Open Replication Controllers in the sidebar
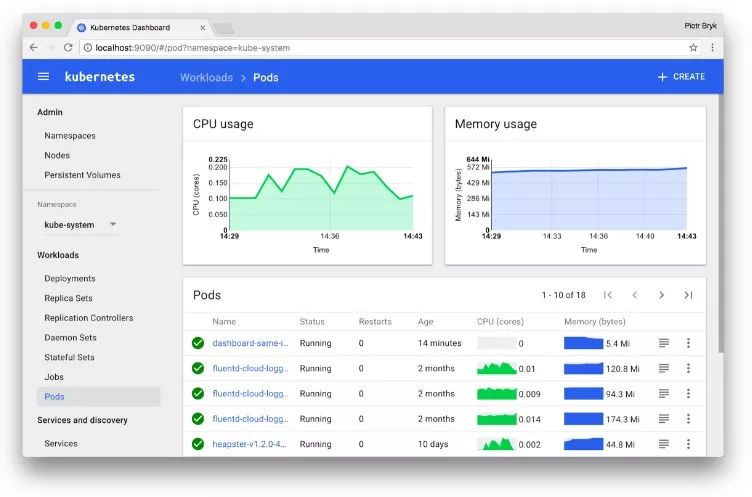752x497 pixels. coord(89,318)
